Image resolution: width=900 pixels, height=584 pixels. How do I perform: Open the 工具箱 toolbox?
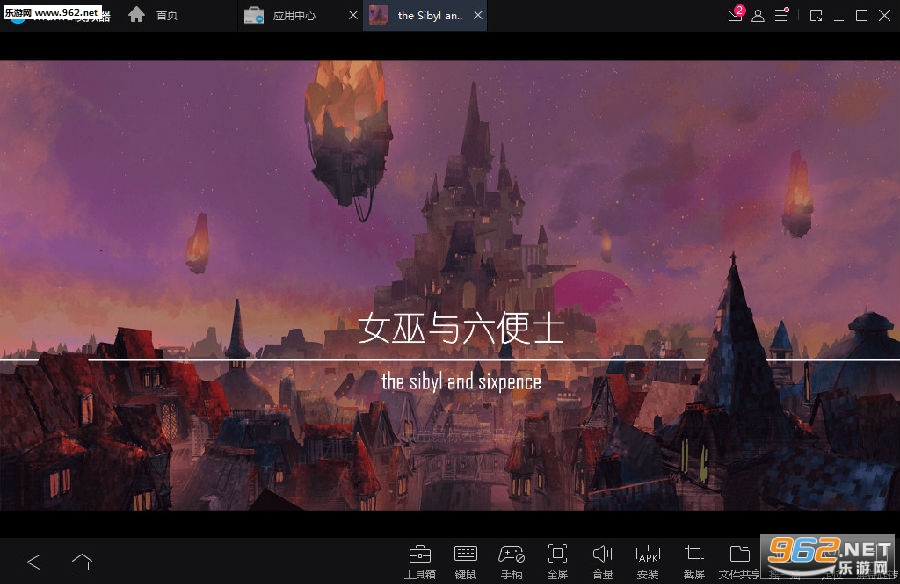click(420, 562)
